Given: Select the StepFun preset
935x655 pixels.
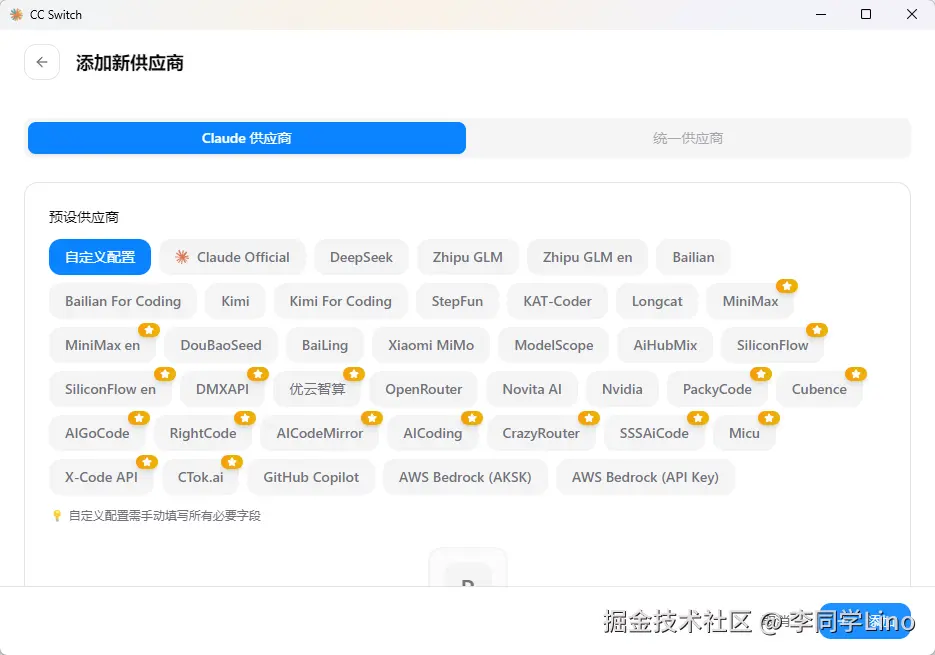Looking at the screenshot, I should [457, 301].
